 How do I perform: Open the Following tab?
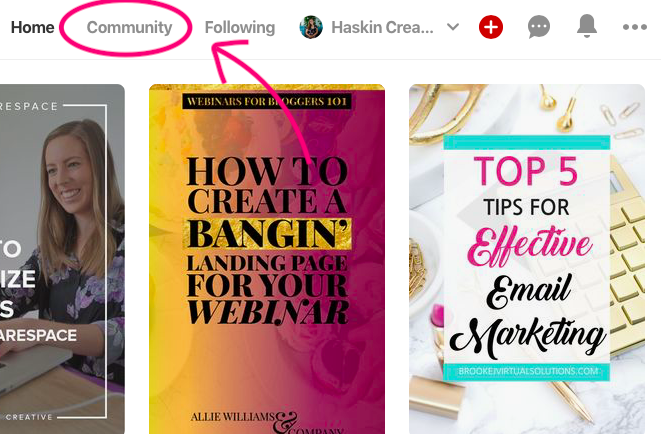click(240, 27)
